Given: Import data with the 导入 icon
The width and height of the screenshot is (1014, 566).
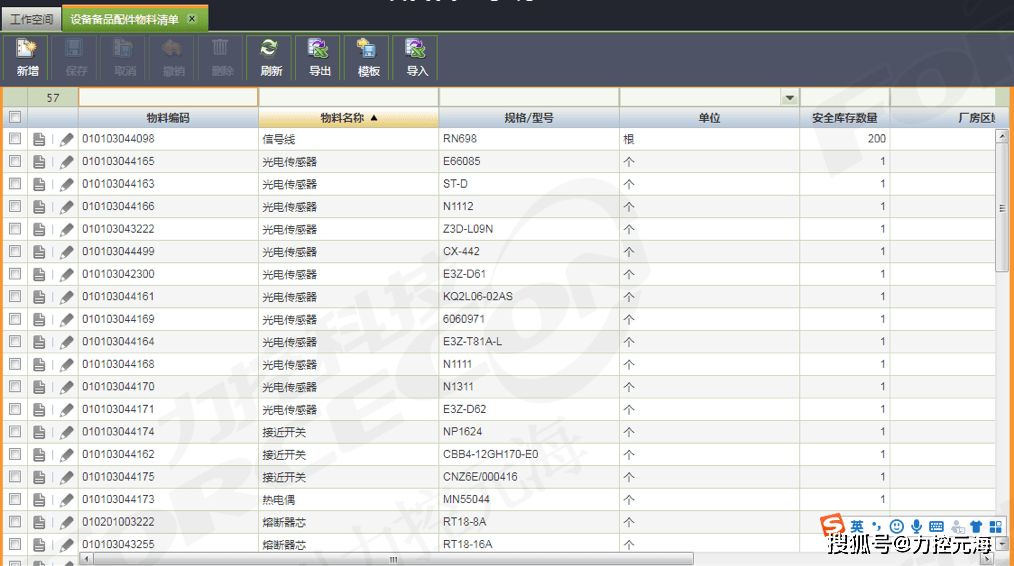Looking at the screenshot, I should click(x=416, y=58).
